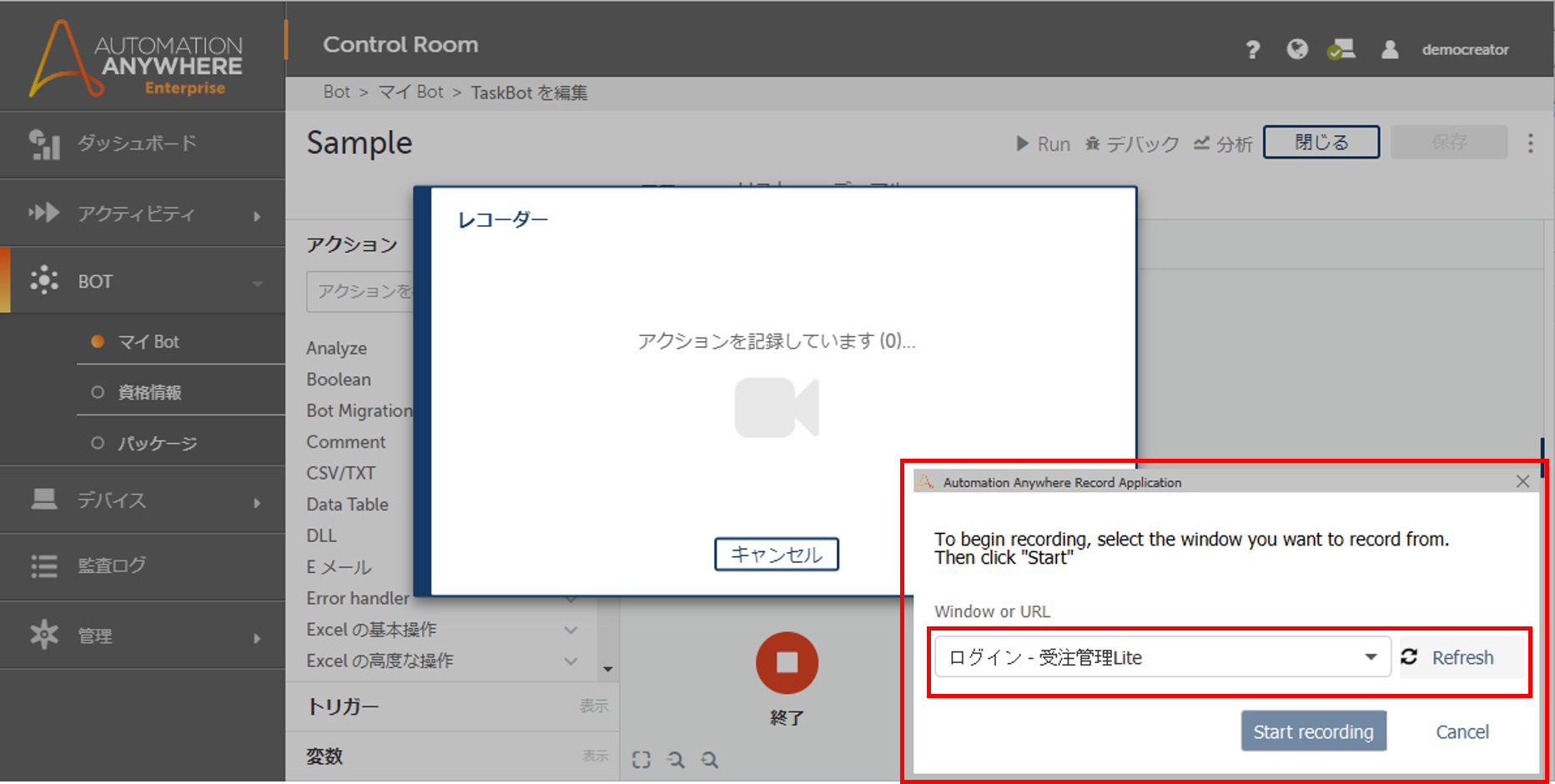Screen dimensions: 1555x784
Task: Select Data Table in actions list
Action: pyautogui.click(x=347, y=505)
